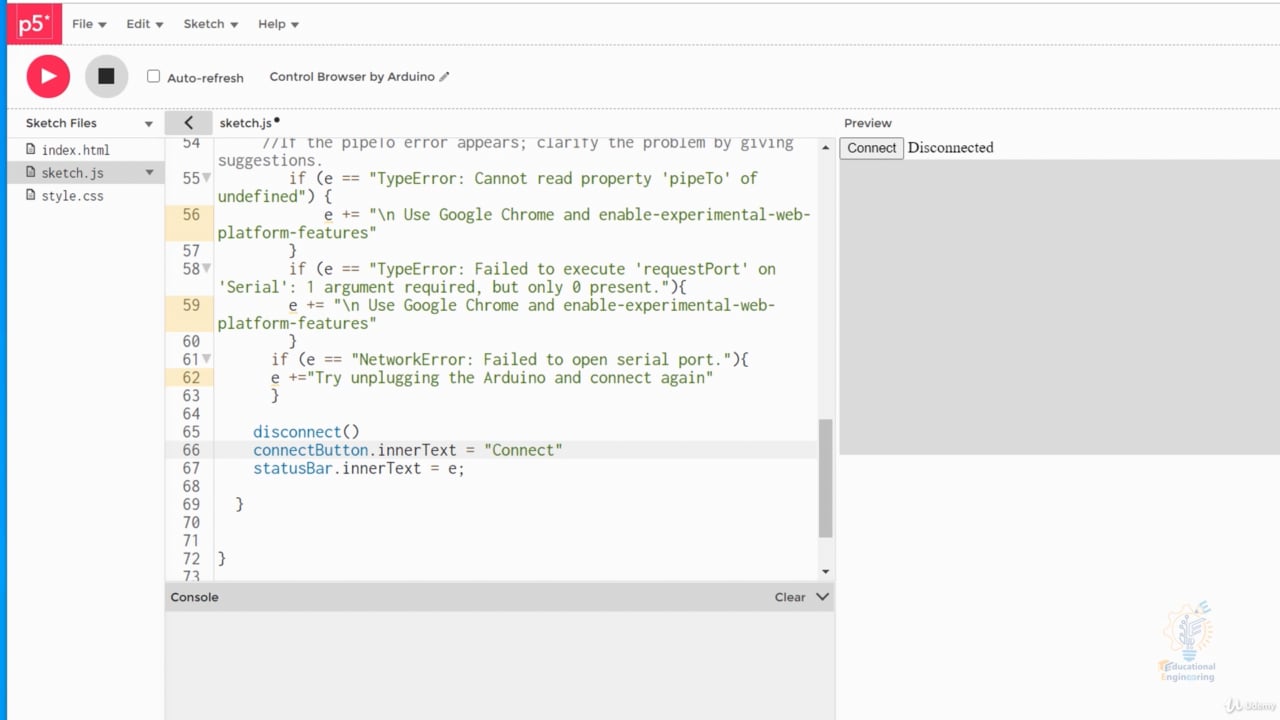Place cursor on line 66 connectButton code
Viewport: 1280px width, 720px height.
coord(408,450)
